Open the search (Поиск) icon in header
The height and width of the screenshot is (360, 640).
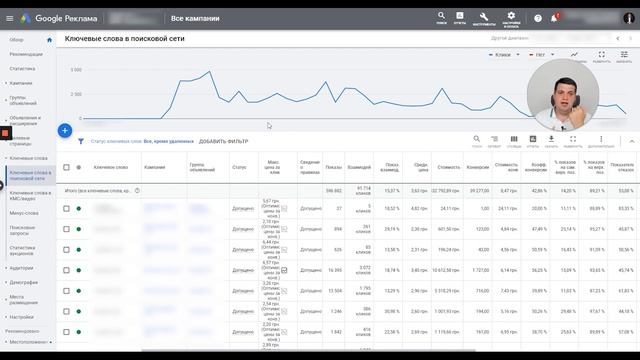point(441,18)
